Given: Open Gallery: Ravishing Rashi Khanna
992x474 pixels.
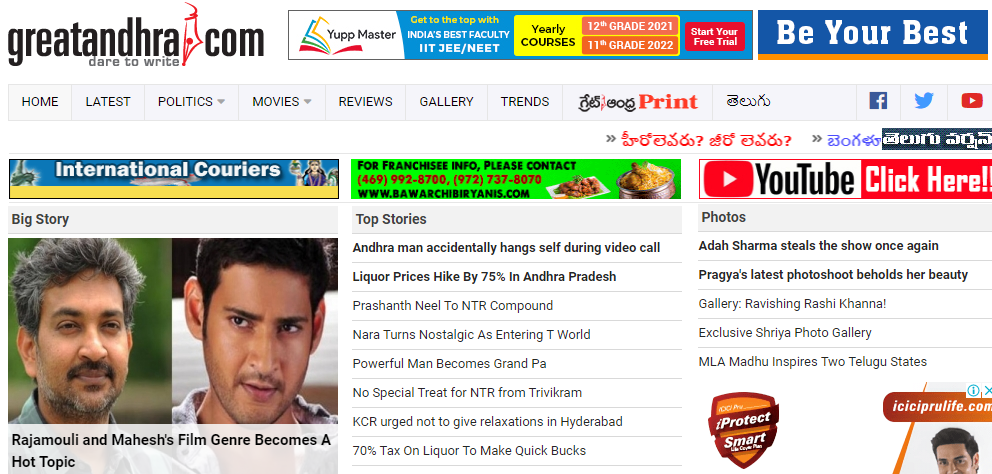Looking at the screenshot, I should pyautogui.click(x=792, y=304).
